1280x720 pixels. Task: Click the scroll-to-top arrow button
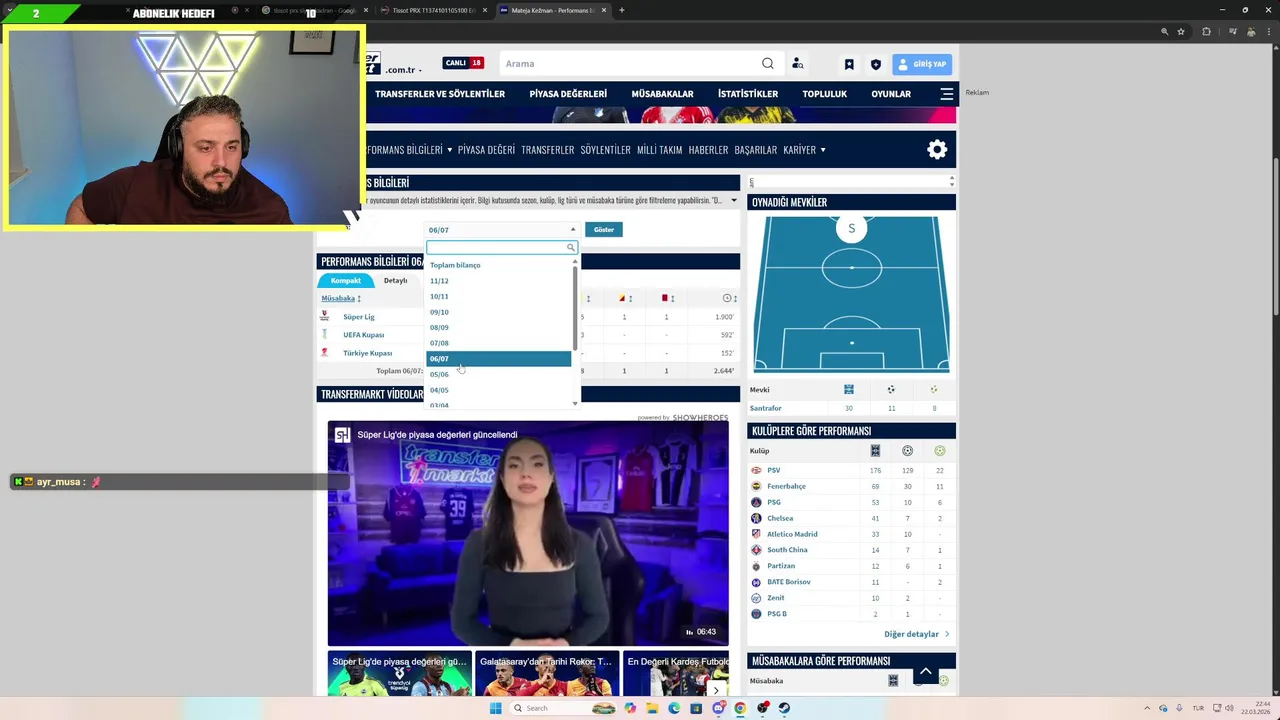(x=926, y=671)
